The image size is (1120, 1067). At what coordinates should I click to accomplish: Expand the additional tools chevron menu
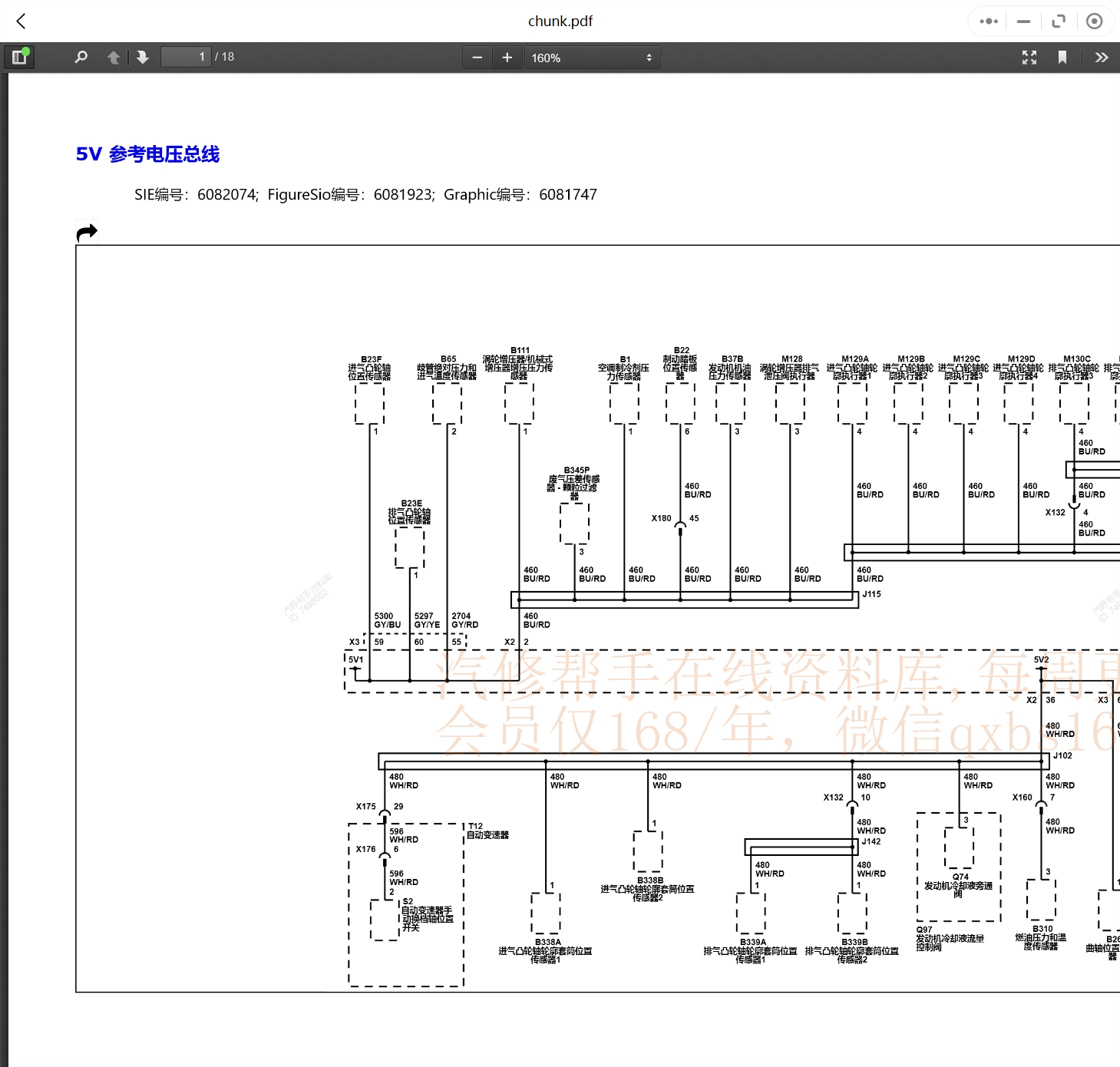point(1101,57)
